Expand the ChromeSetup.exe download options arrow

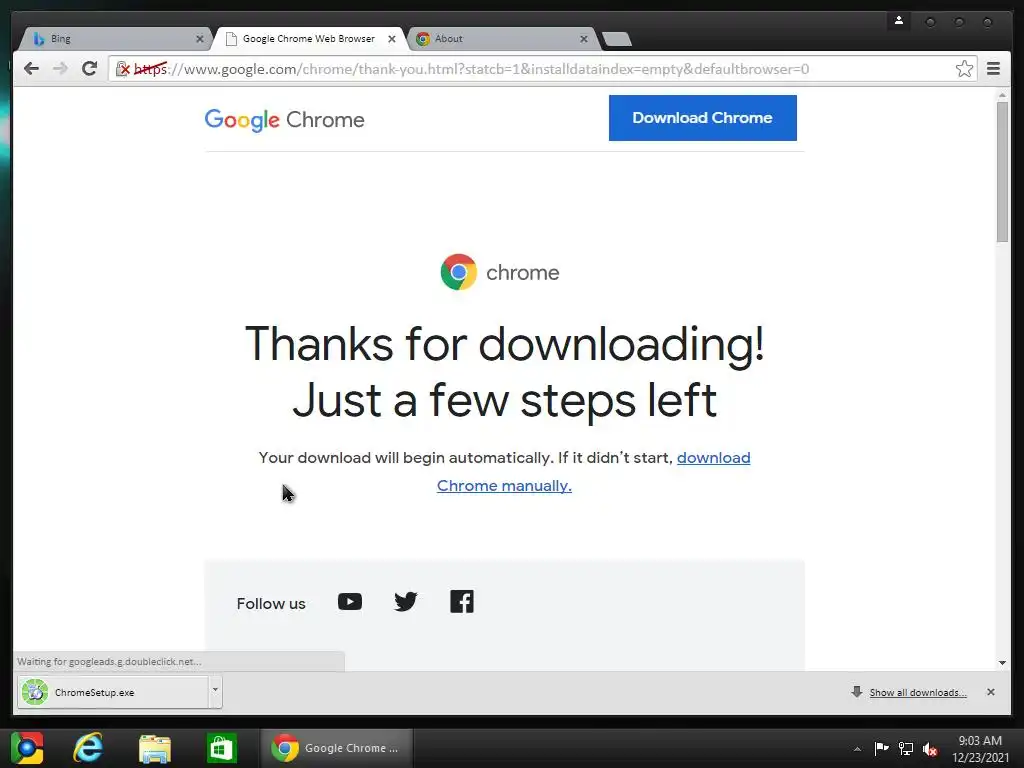coord(215,690)
